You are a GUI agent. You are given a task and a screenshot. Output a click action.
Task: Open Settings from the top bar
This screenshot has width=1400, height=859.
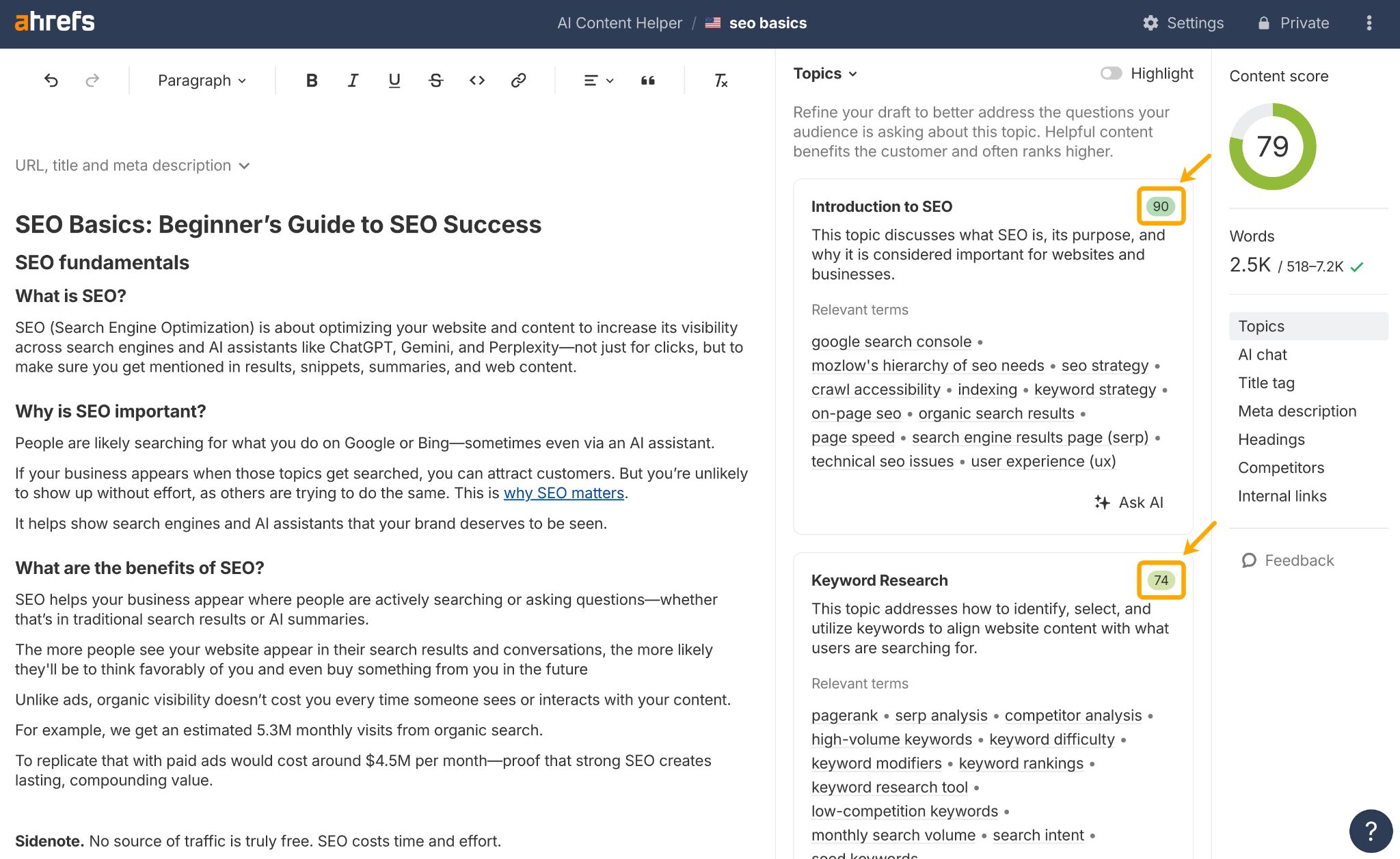pyautogui.click(x=1184, y=23)
